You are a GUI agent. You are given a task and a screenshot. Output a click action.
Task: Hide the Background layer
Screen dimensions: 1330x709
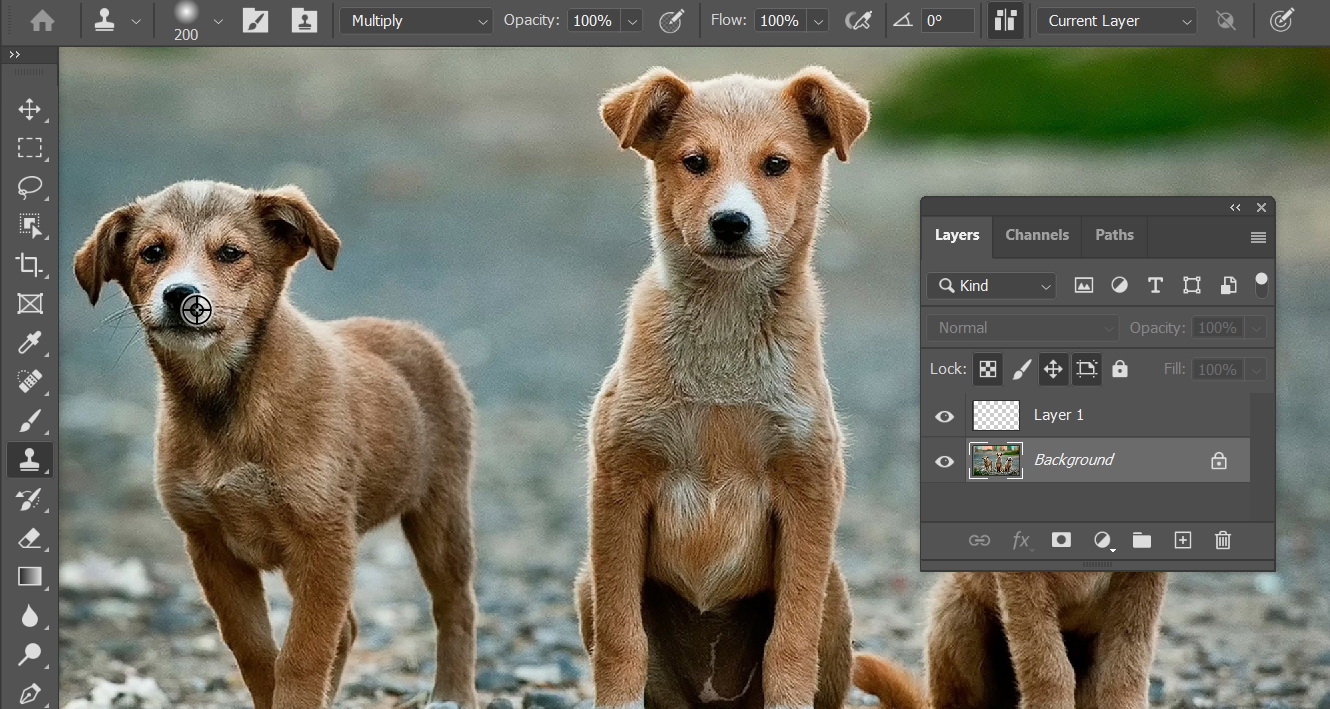pos(944,461)
